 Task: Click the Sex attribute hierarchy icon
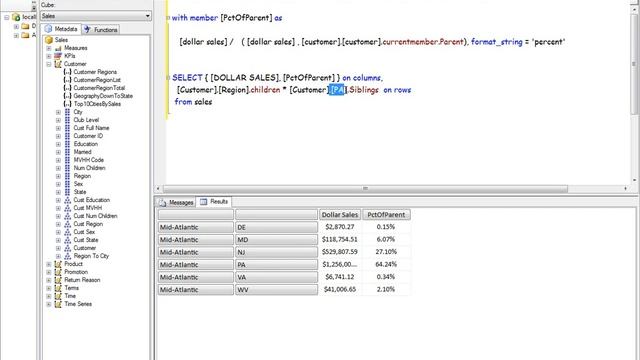coord(67,184)
